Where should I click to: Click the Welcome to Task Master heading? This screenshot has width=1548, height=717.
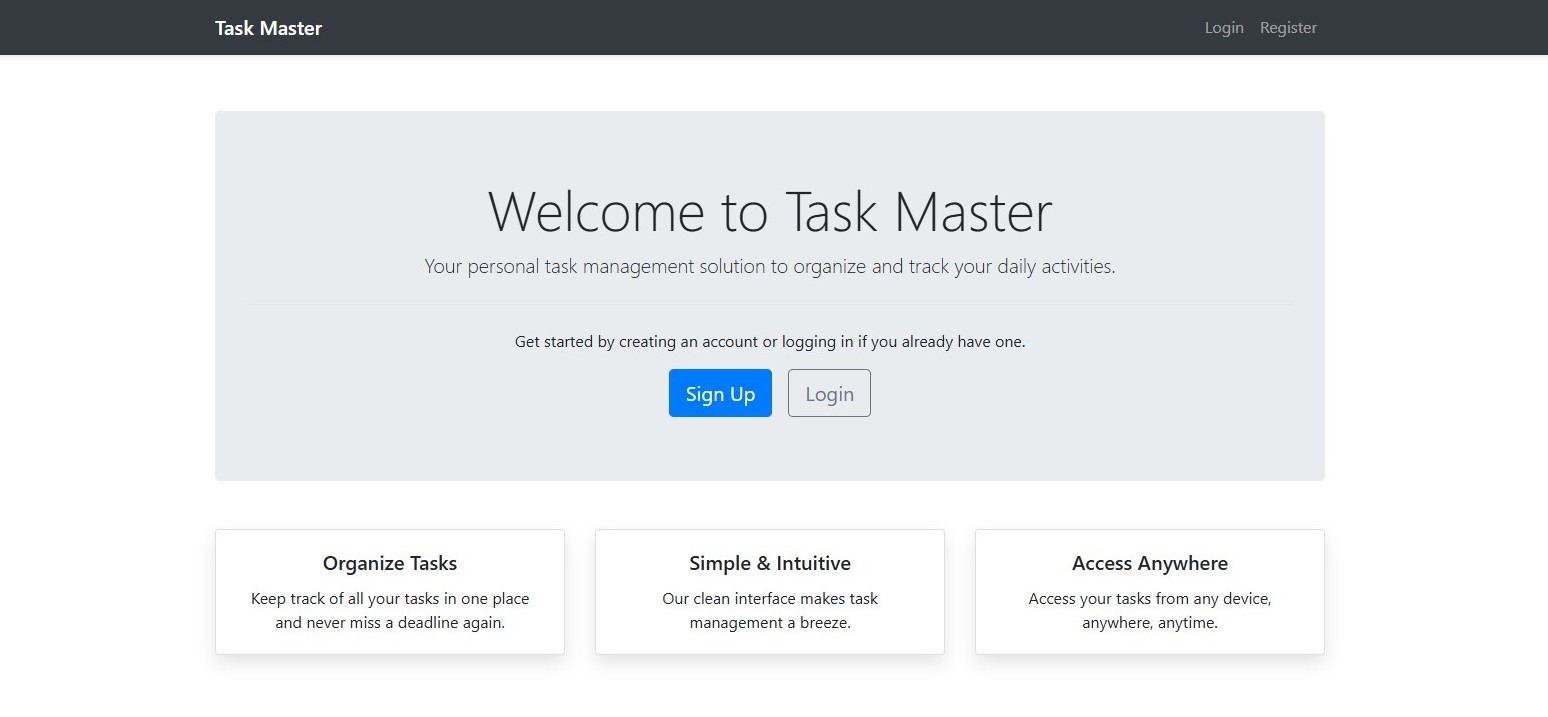tap(769, 212)
